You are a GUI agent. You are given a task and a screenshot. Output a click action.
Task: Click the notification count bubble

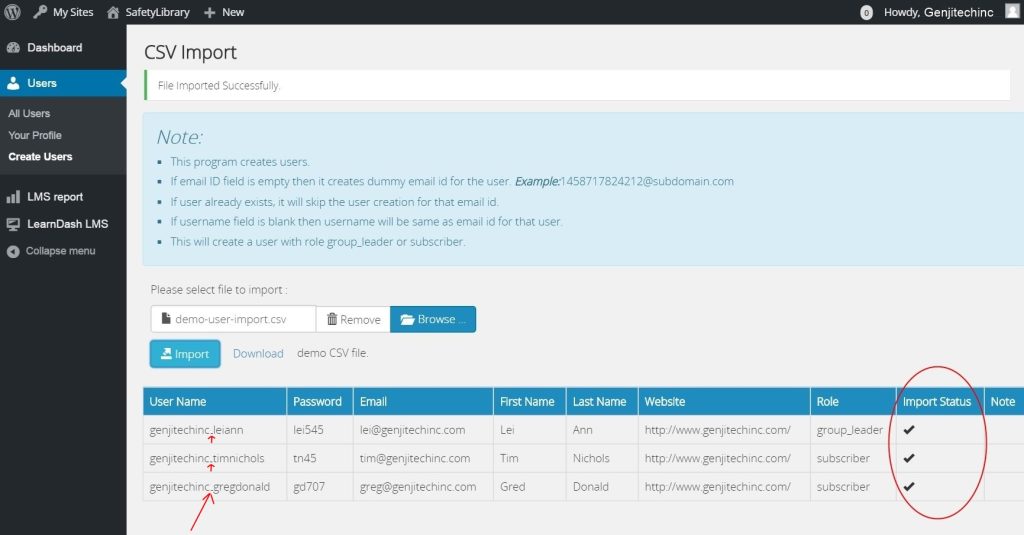pos(866,13)
